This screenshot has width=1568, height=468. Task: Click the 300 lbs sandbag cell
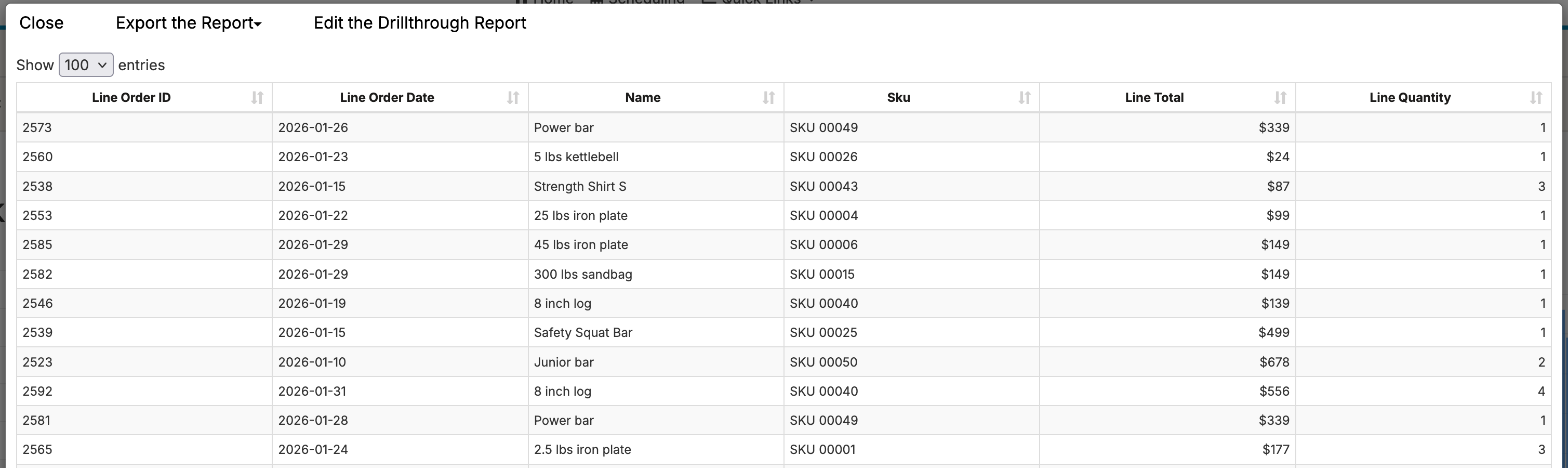(582, 274)
